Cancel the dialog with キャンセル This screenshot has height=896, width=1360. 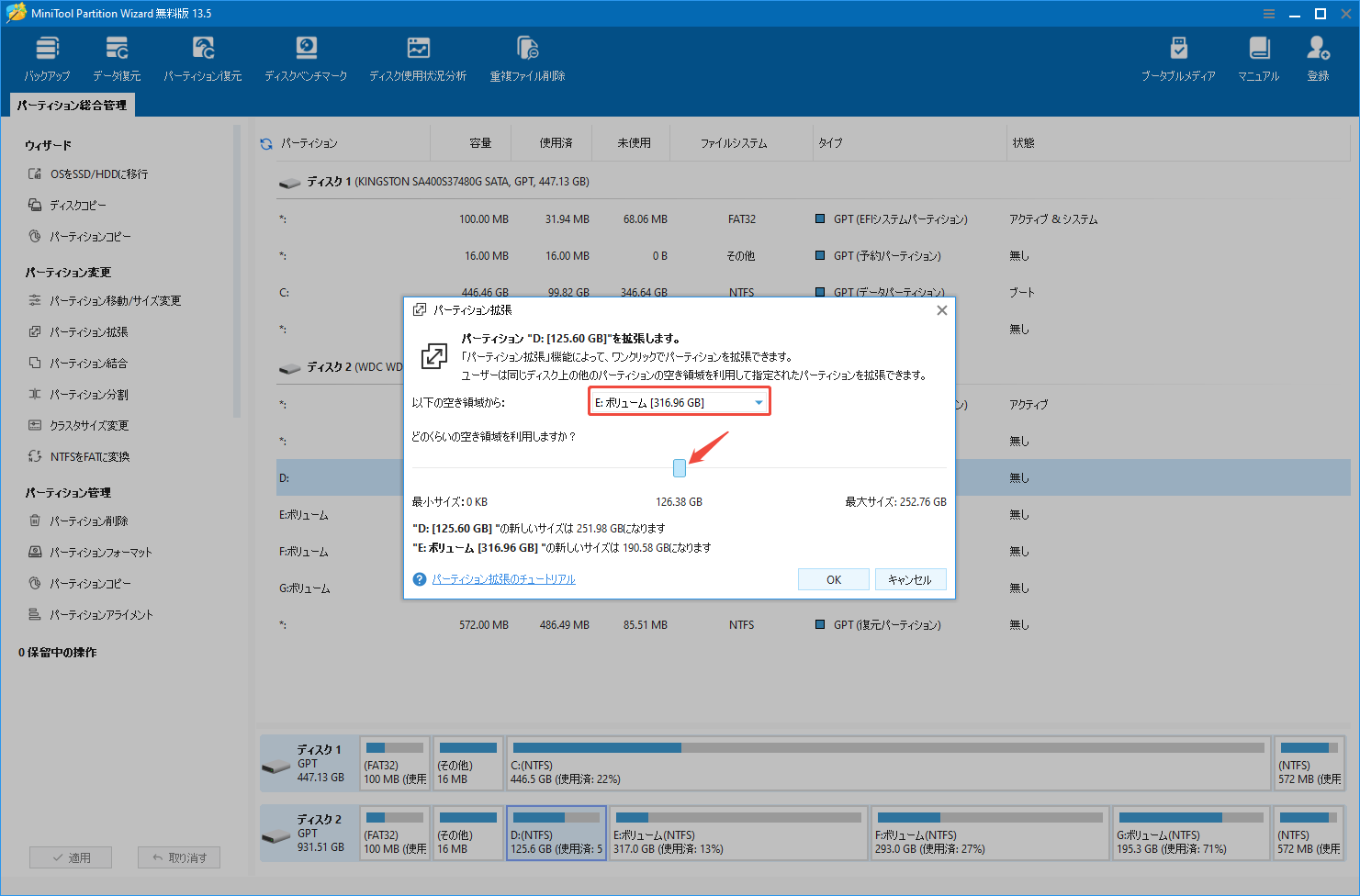(x=910, y=578)
